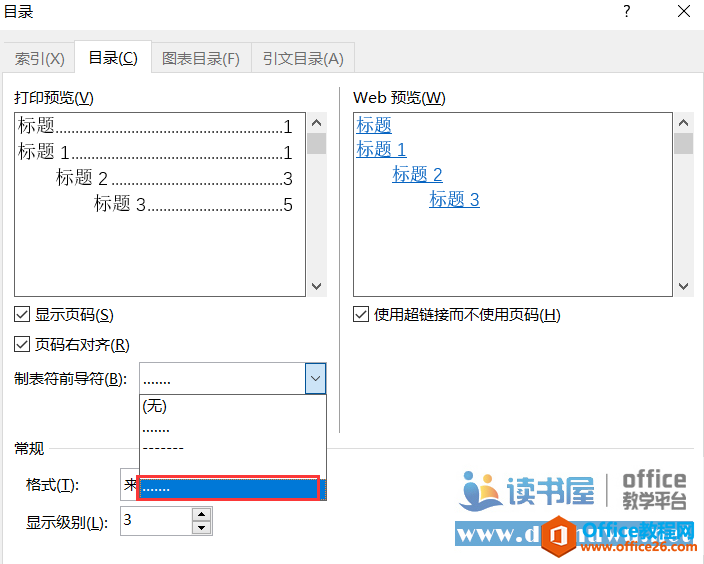The width and height of the screenshot is (704, 564).
Task: Click the 标题 3 link in Web preview
Action: tap(454, 199)
